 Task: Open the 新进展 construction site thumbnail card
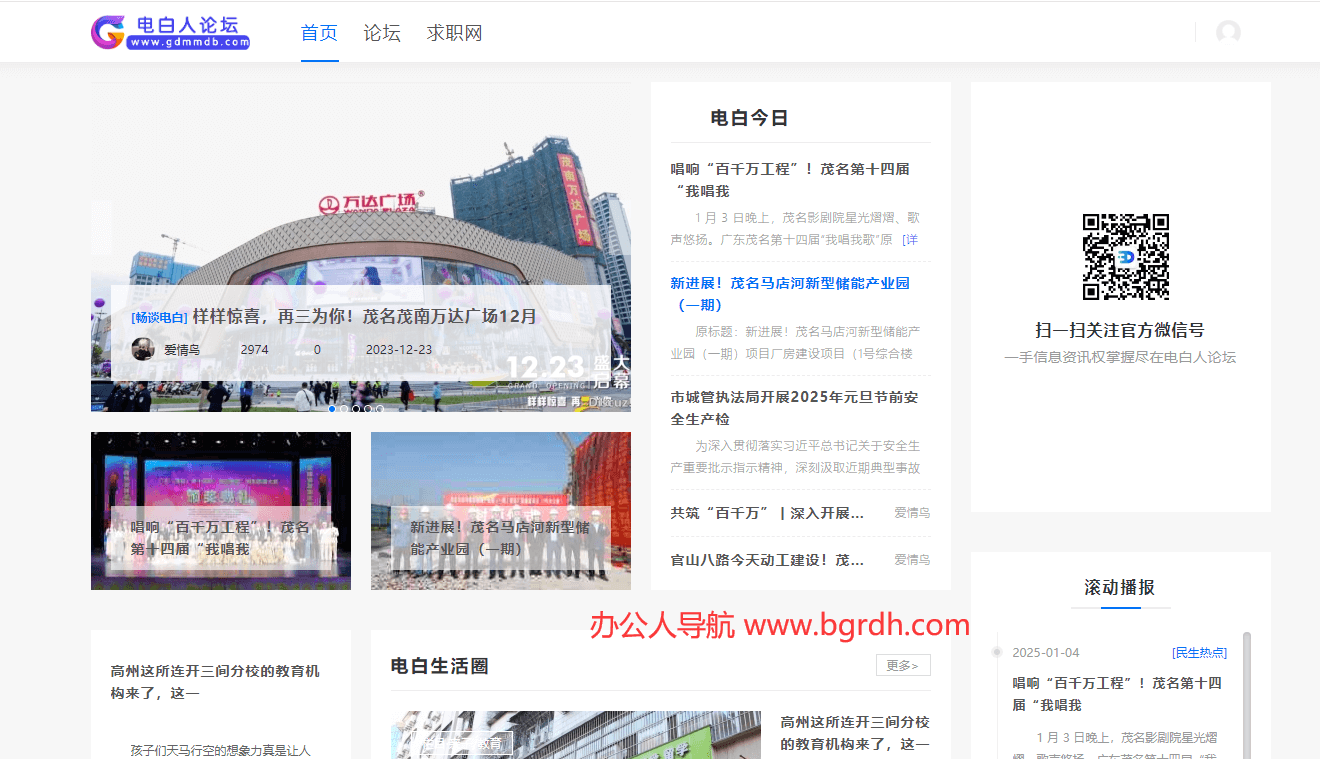coord(501,511)
